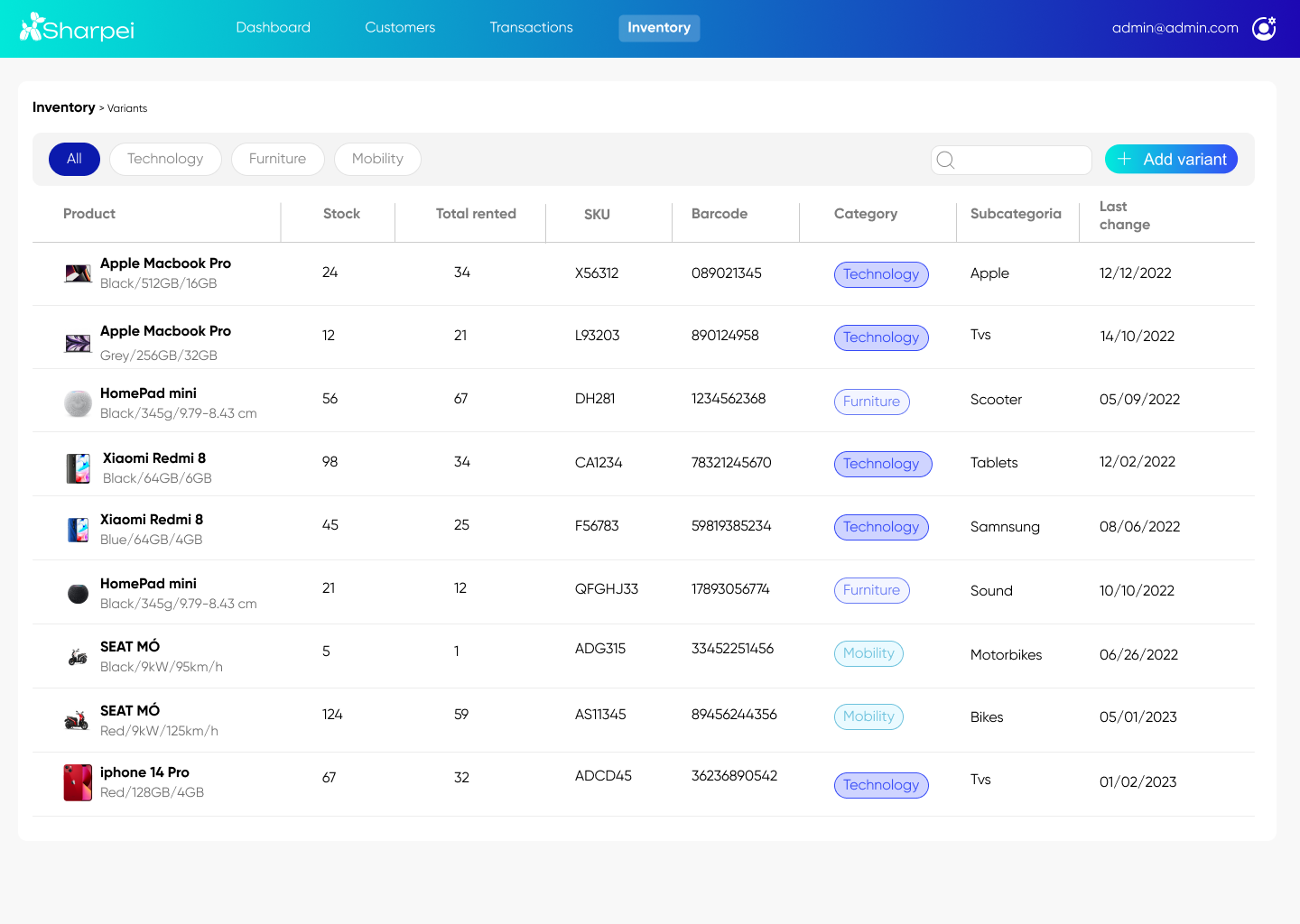Click stock value 124
The width and height of the screenshot is (1300, 924).
click(x=332, y=715)
